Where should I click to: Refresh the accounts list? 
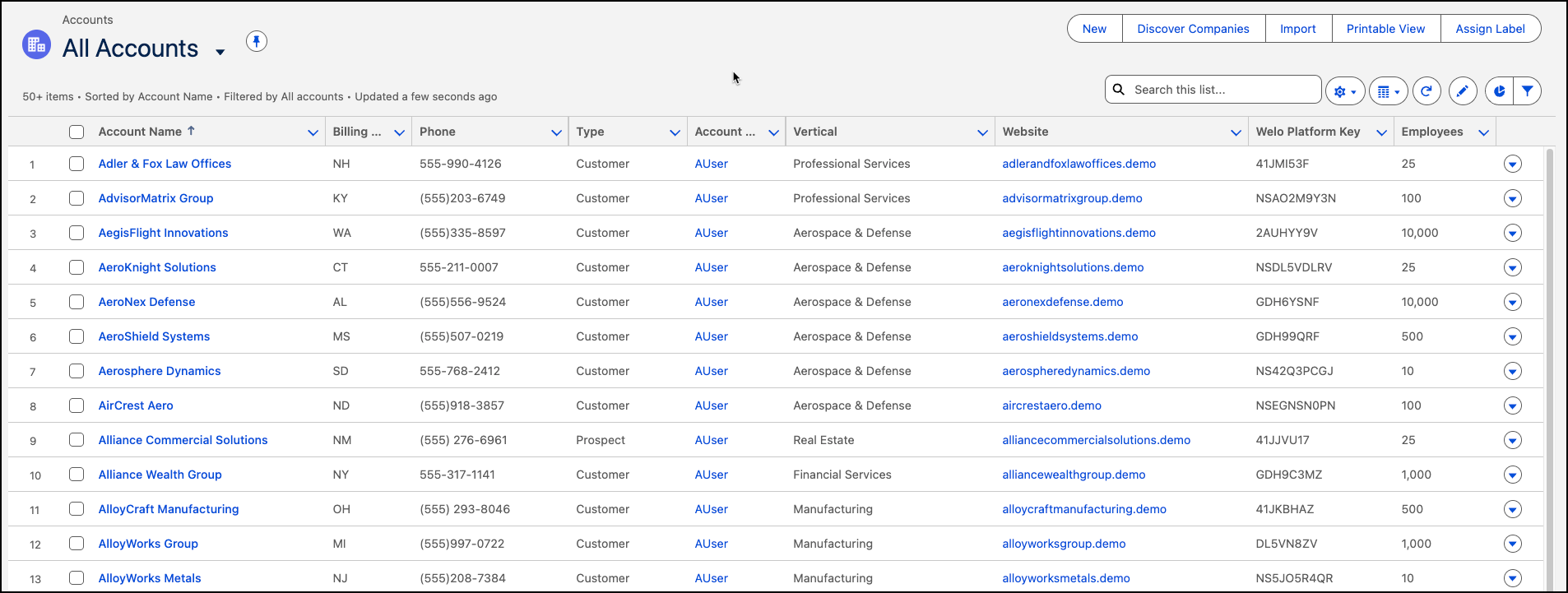[1427, 91]
